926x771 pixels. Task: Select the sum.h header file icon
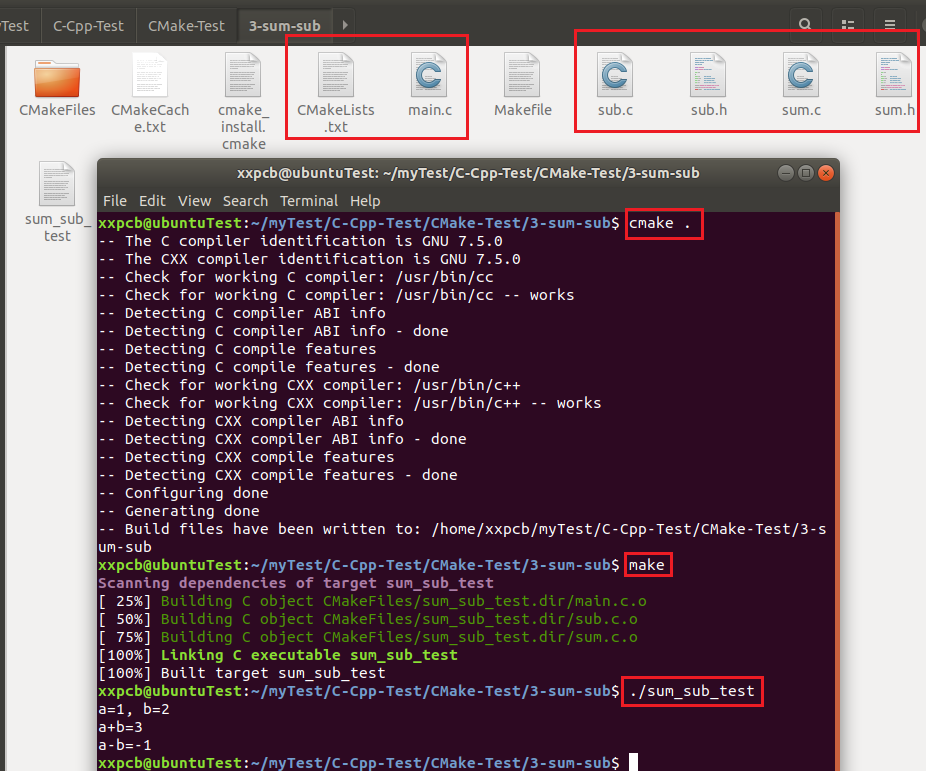[894, 75]
